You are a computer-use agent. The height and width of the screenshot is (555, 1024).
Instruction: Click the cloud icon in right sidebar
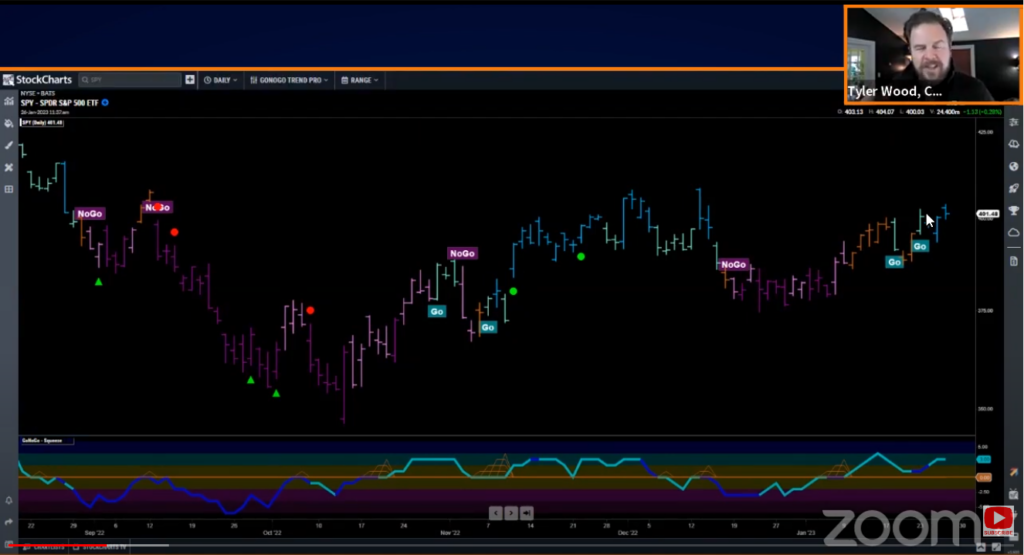pos(1014,232)
